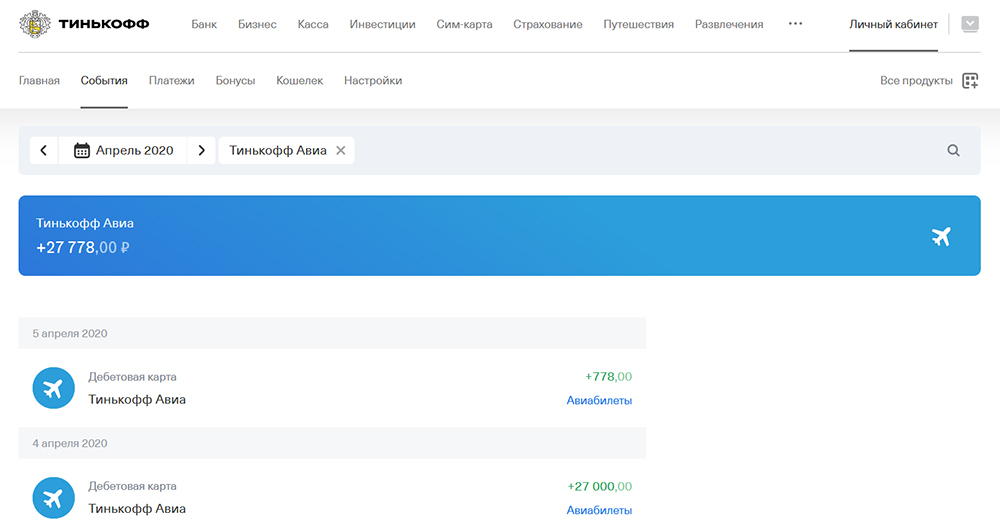The image size is (1000, 532).
Task: Select Сим-карта in the header
Action: pyautogui.click(x=464, y=24)
